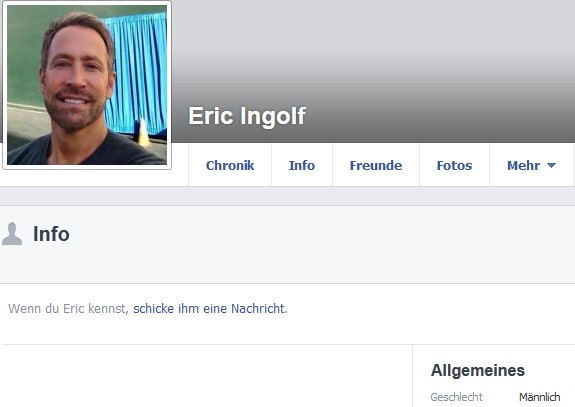Click the white frame of the profile photo
This screenshot has height=407, width=575.
4,85
